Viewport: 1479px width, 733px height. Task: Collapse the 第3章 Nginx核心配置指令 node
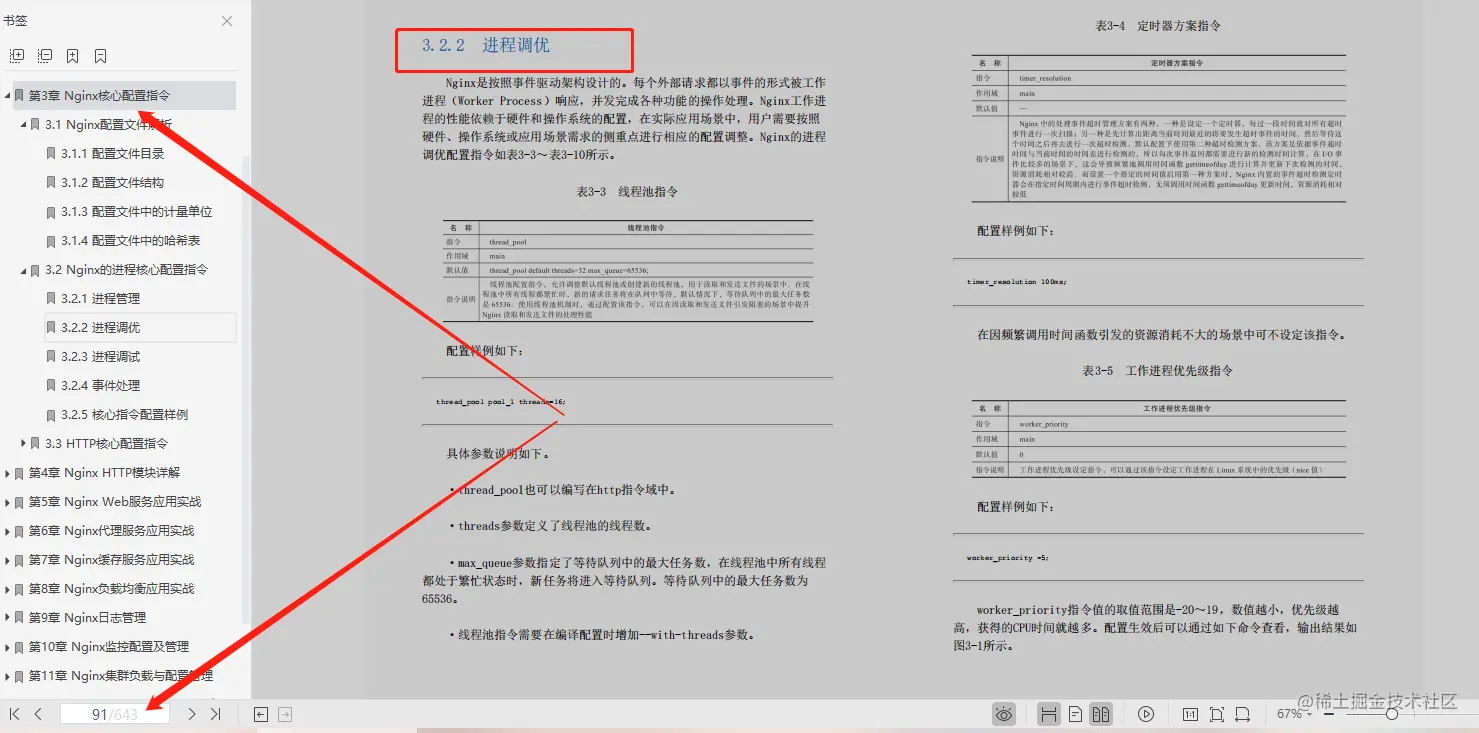click(x=8, y=95)
